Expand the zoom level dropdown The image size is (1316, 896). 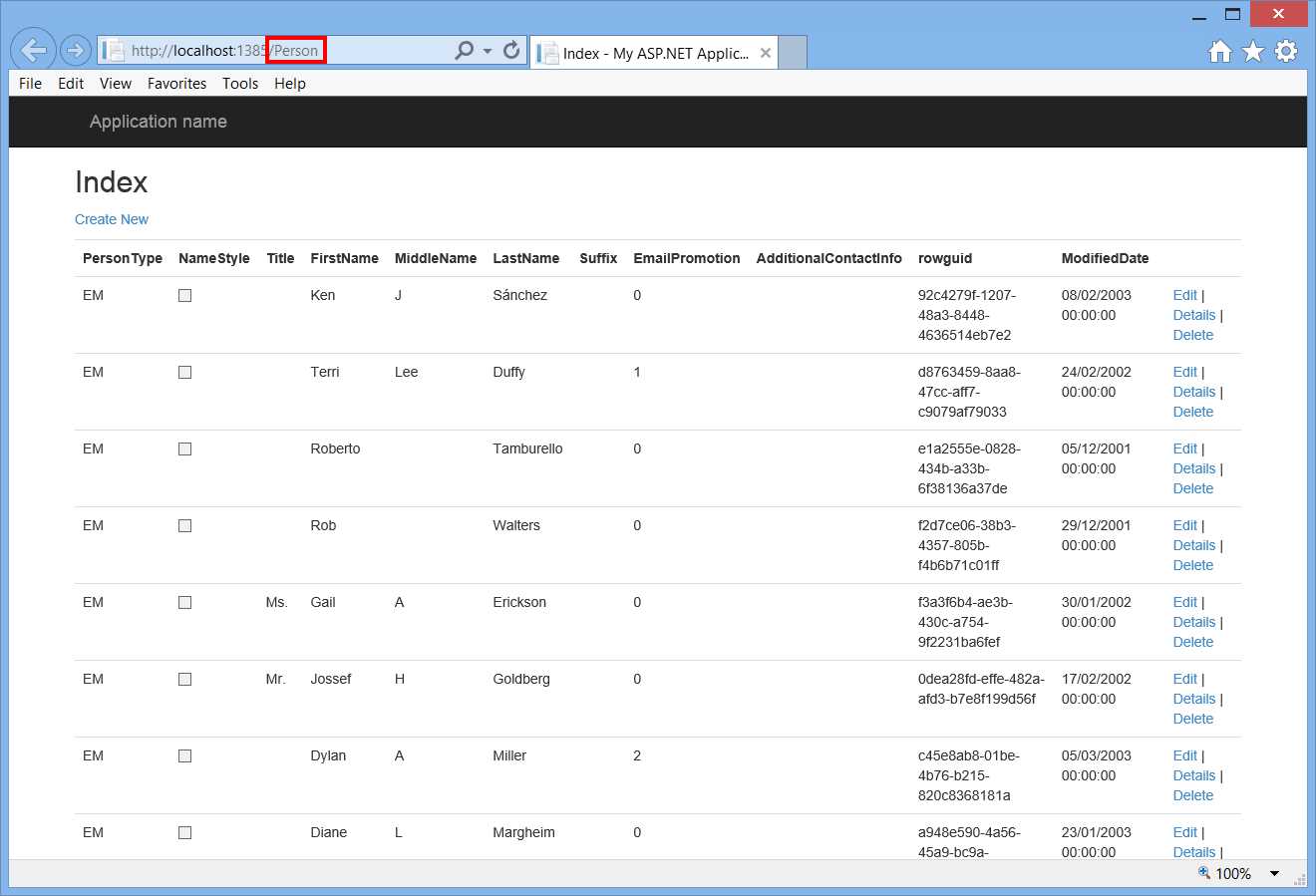(1274, 873)
